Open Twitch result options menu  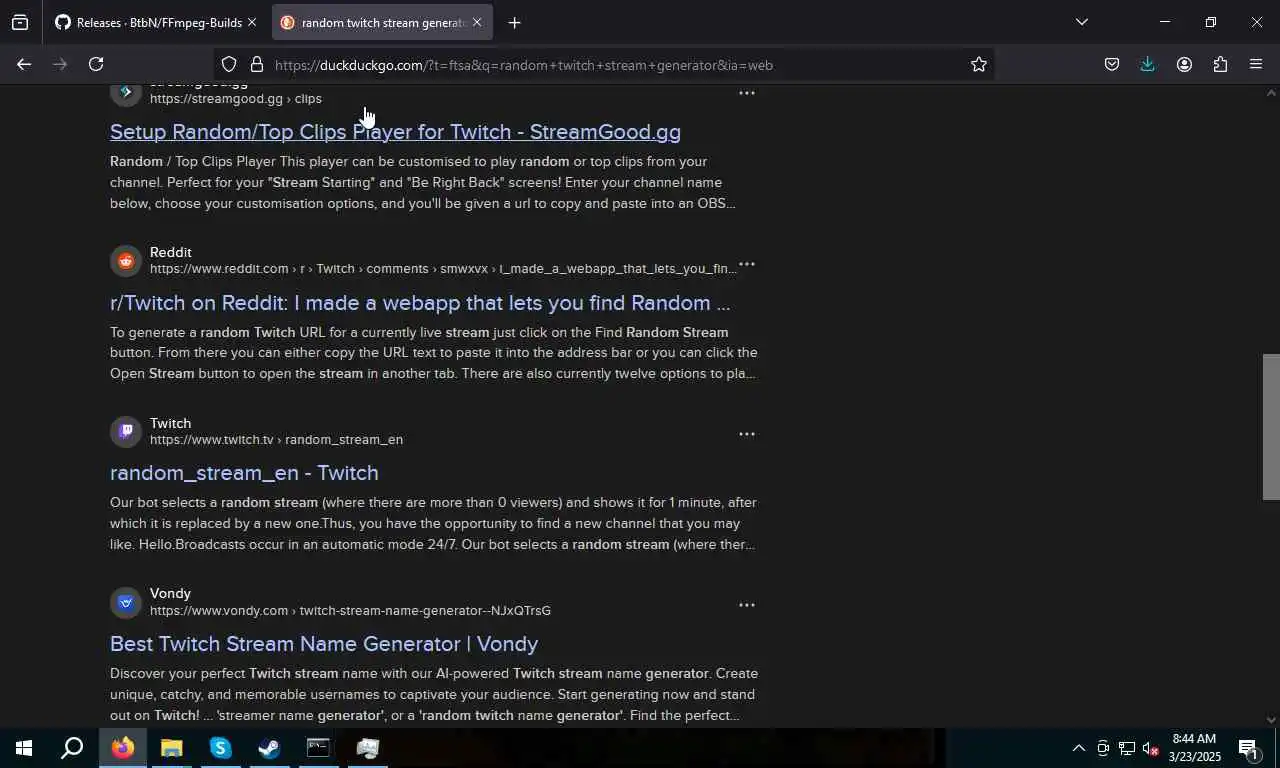pyautogui.click(x=746, y=434)
